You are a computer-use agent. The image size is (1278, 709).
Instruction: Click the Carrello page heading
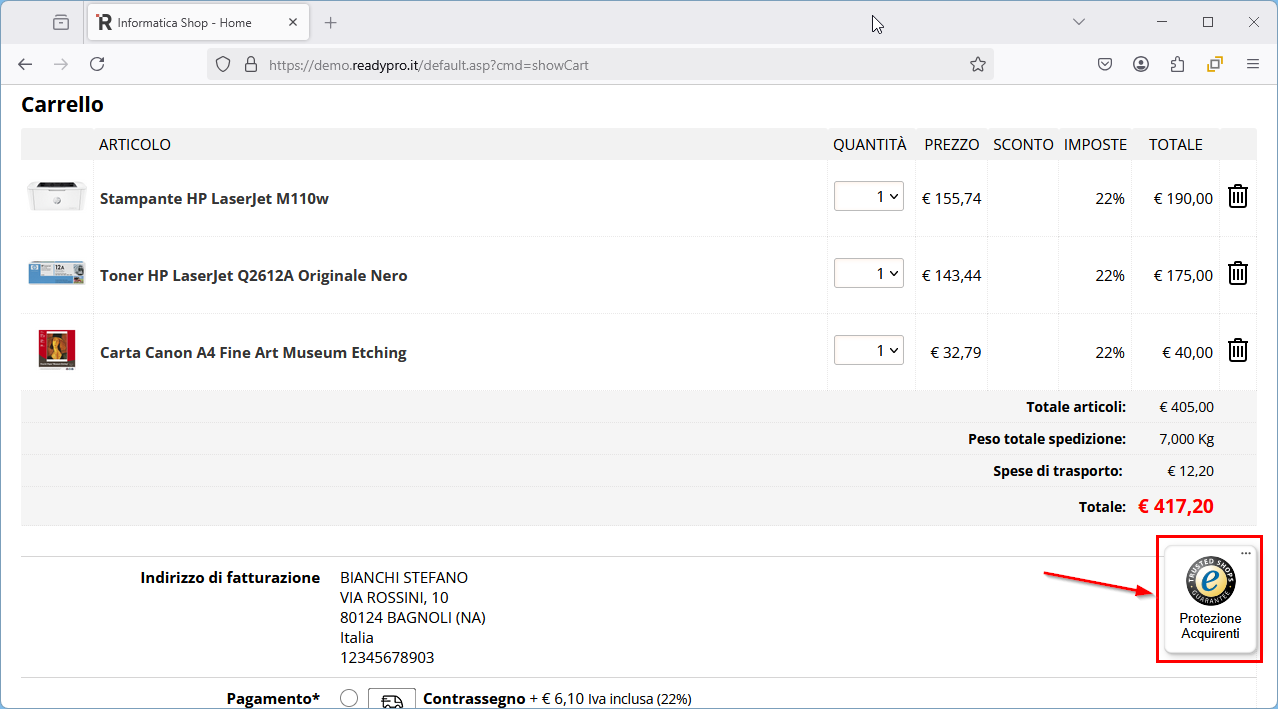coord(62,104)
